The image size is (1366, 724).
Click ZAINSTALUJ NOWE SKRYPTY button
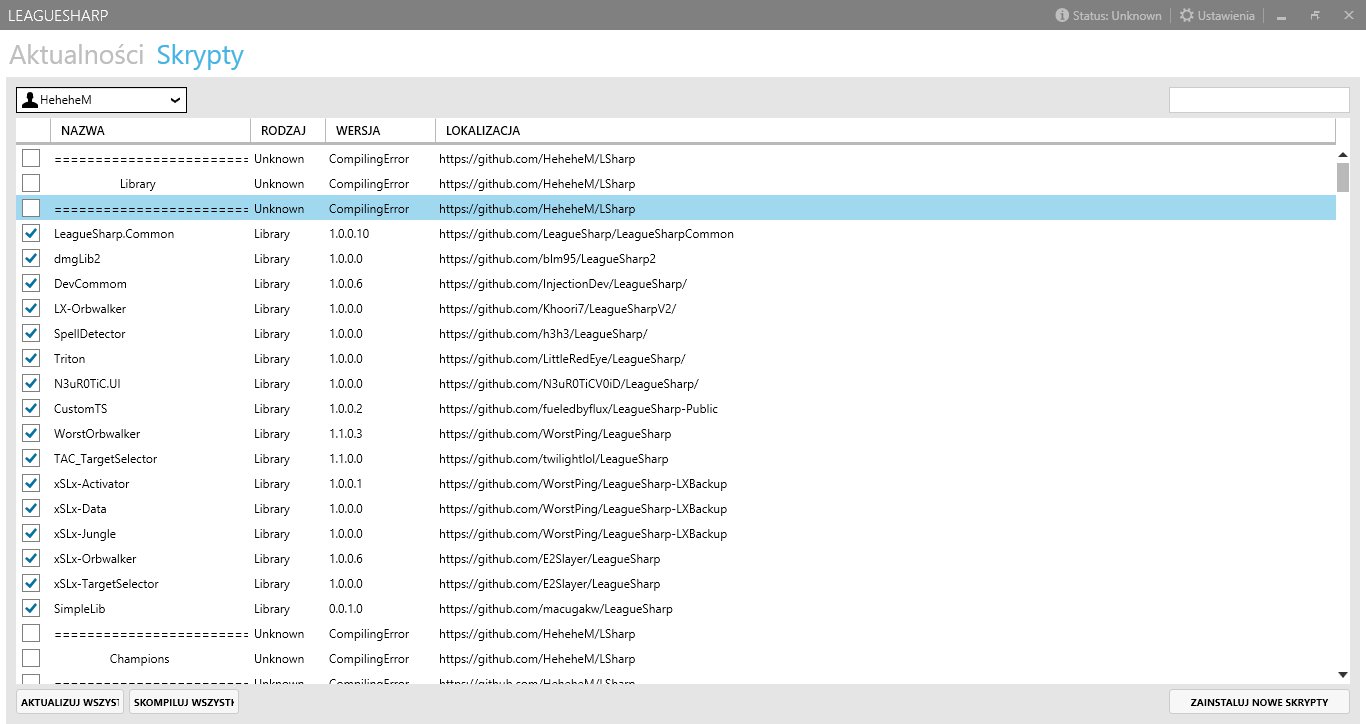point(1259,702)
